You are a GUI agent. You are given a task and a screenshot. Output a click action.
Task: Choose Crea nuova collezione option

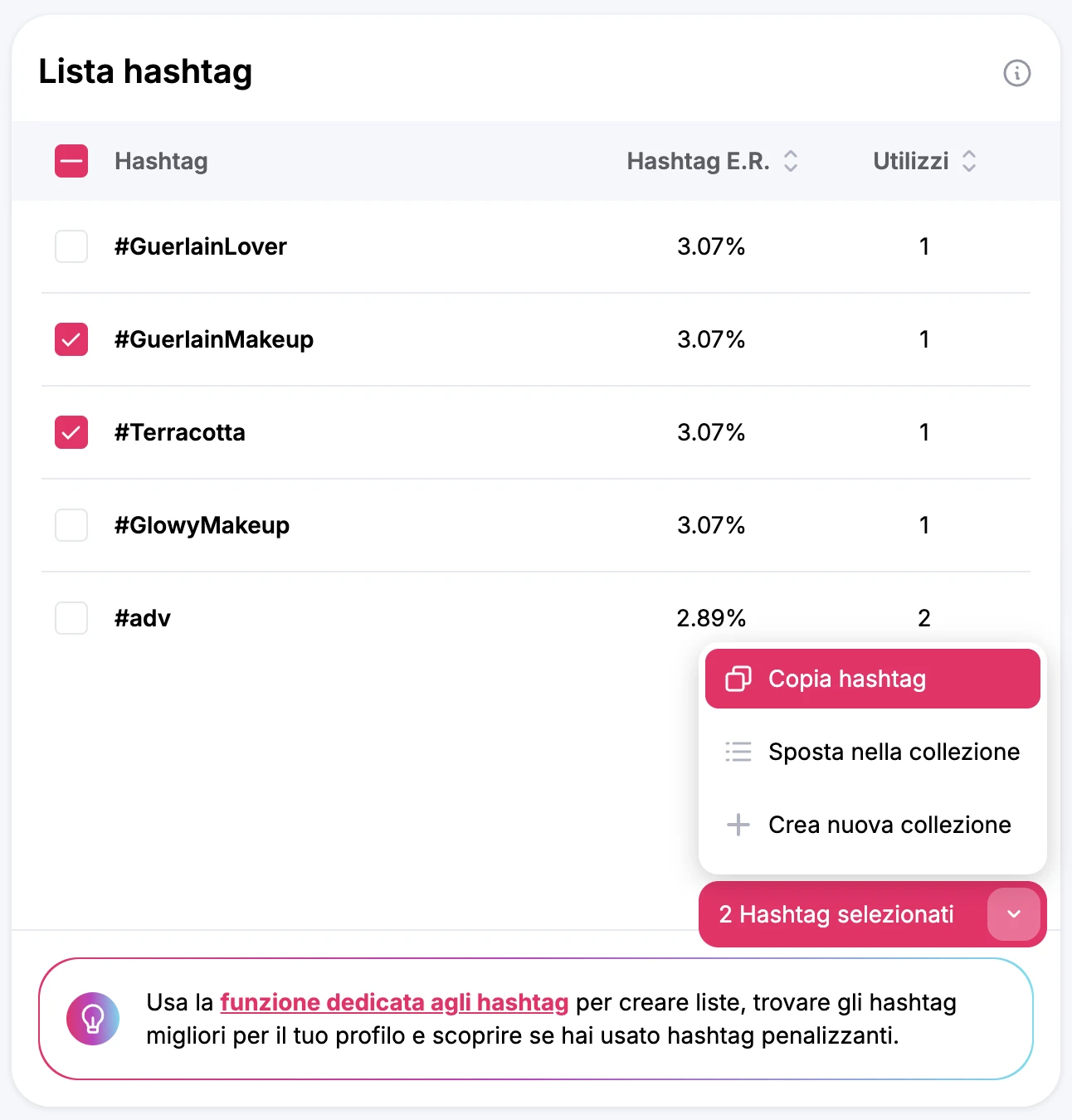[x=889, y=825]
